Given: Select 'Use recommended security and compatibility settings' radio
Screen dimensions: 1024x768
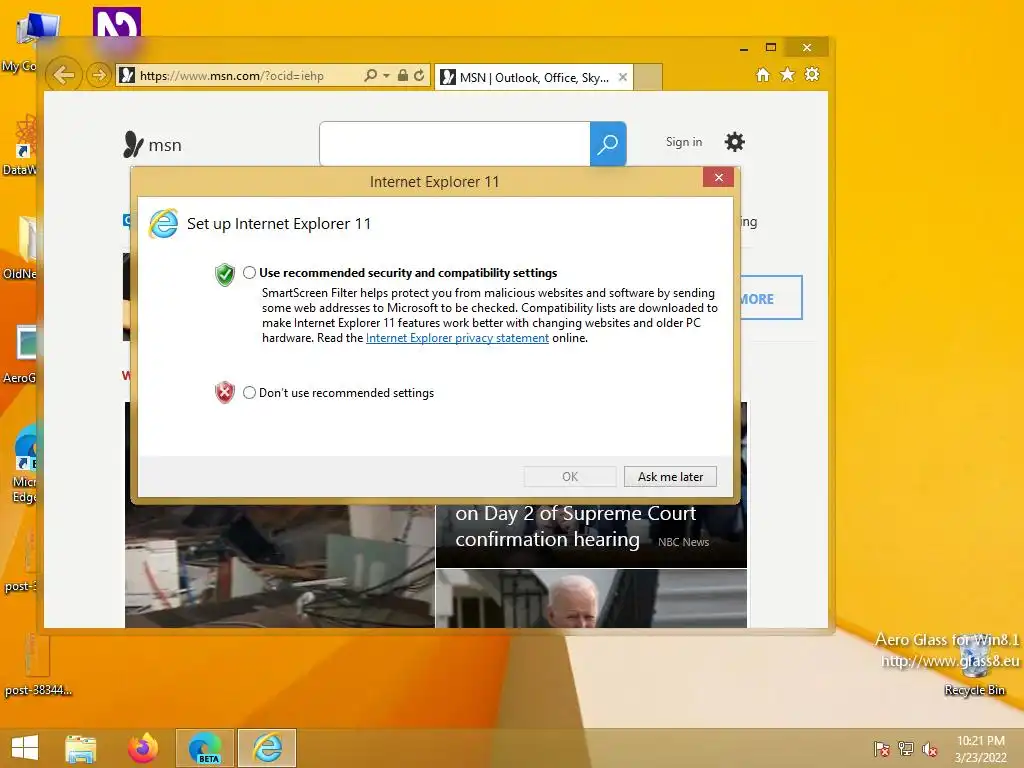Looking at the screenshot, I should click(x=249, y=273).
